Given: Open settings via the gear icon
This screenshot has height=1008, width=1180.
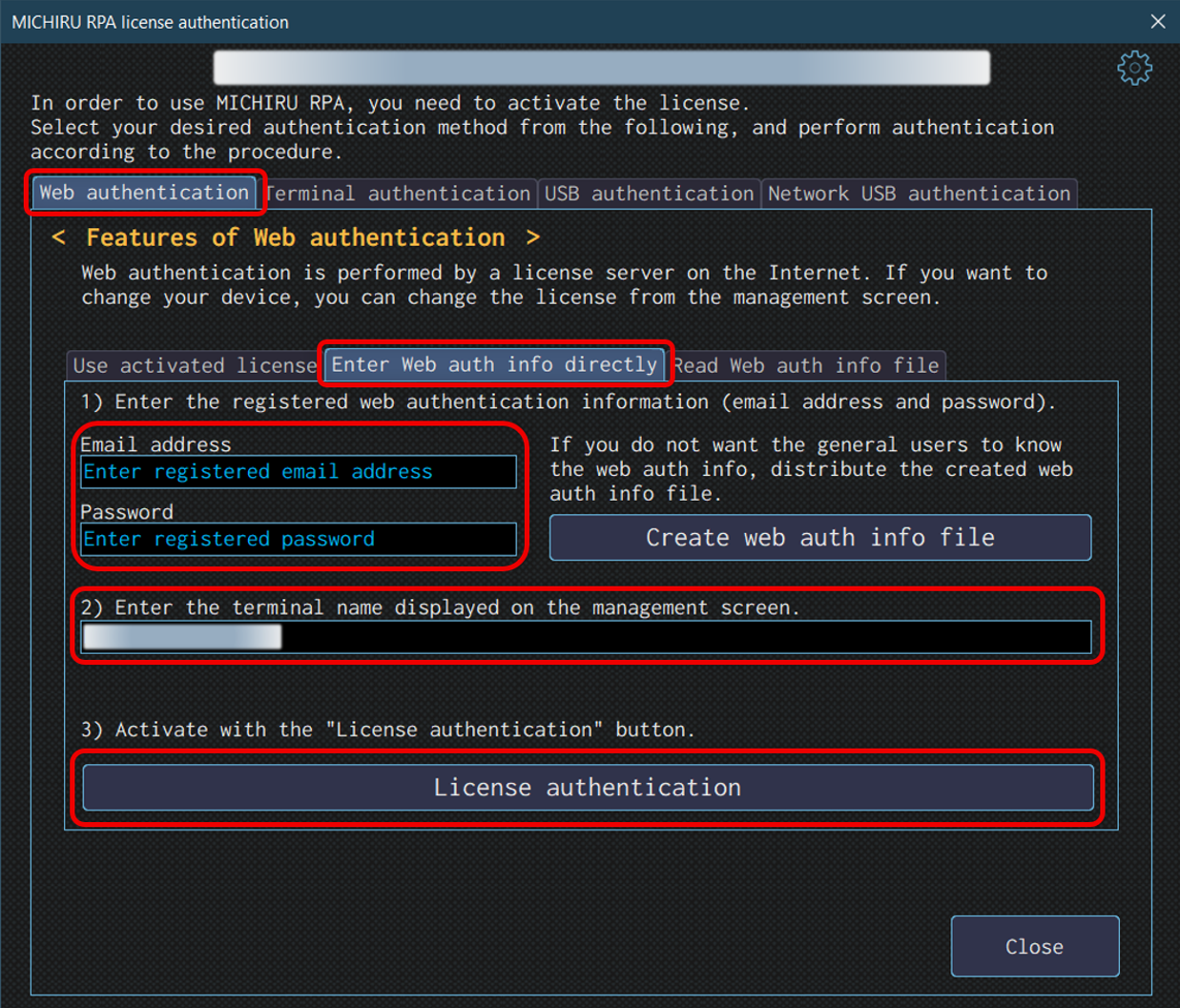Looking at the screenshot, I should [1134, 68].
